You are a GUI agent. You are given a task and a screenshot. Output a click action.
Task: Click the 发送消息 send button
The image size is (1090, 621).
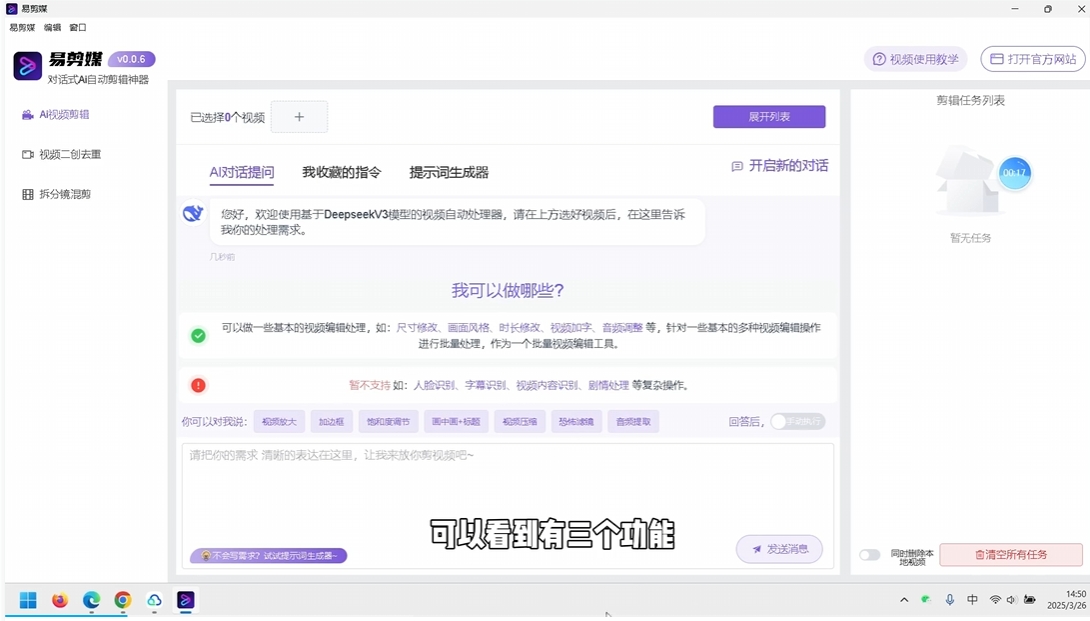779,549
